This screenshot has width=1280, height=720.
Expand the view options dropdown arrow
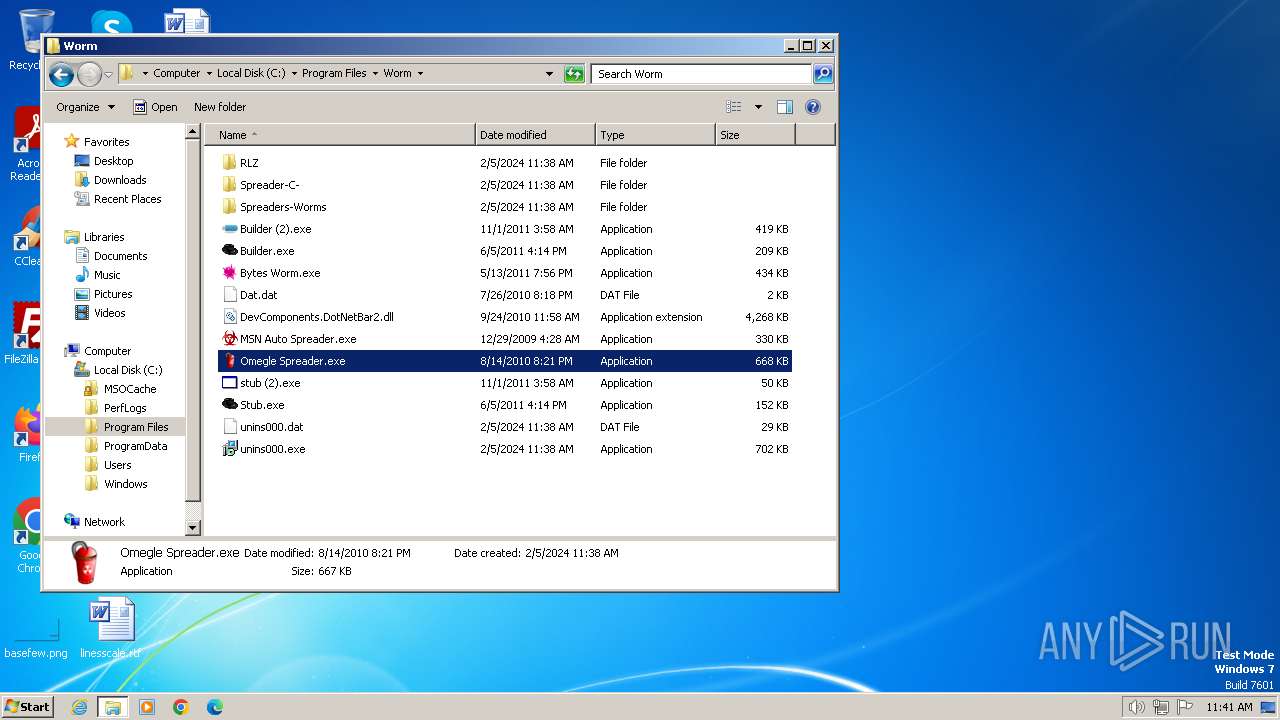tap(758, 107)
